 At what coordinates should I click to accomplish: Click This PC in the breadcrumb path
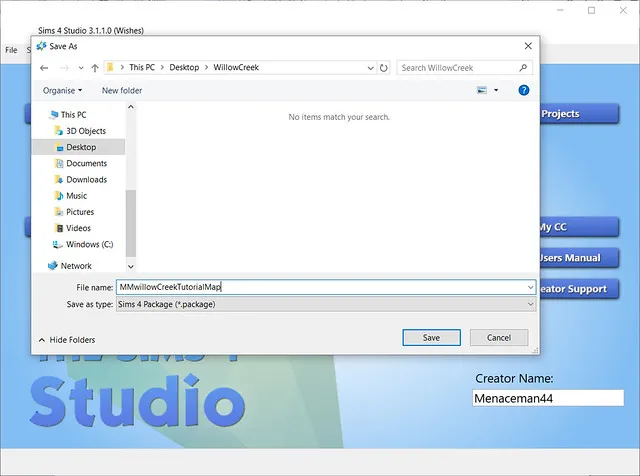142,67
